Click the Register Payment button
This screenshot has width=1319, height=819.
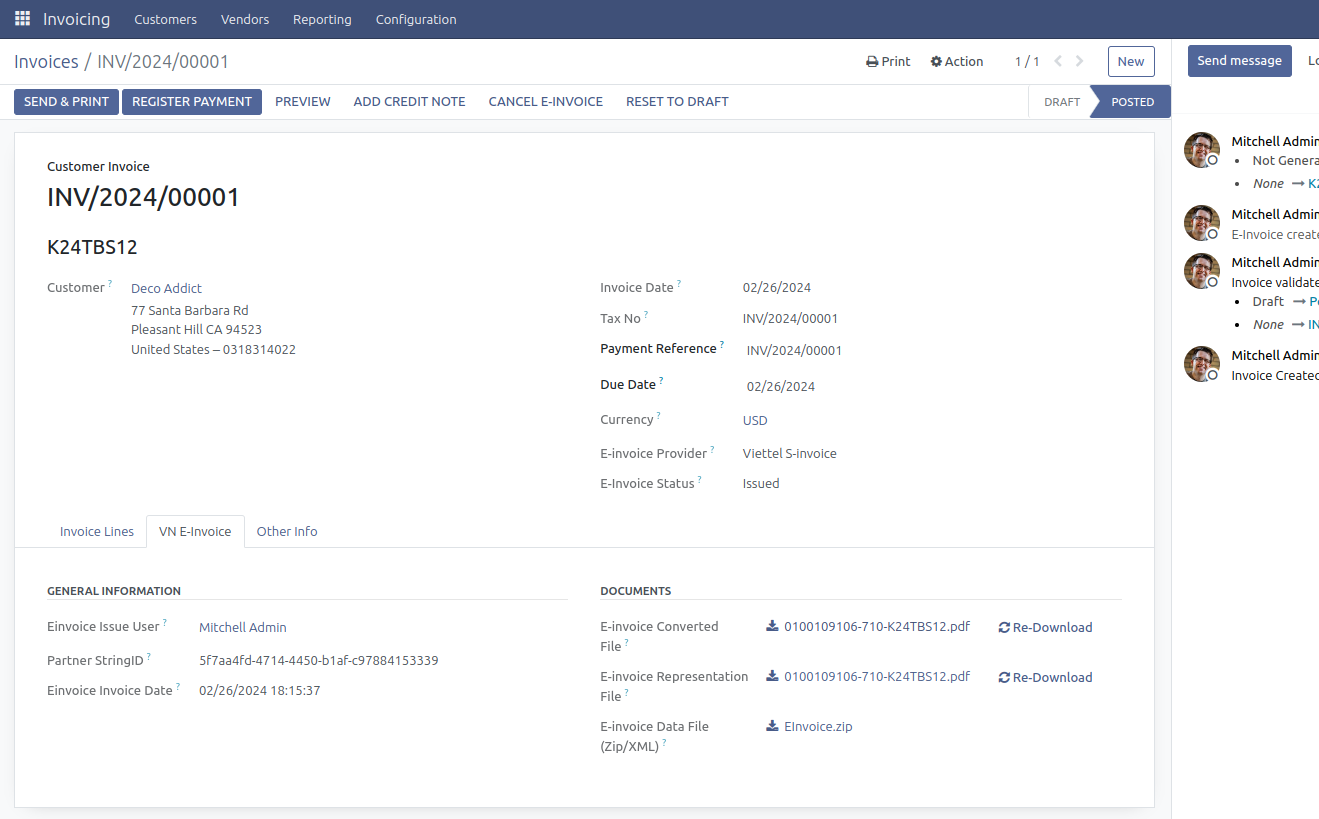pos(192,102)
